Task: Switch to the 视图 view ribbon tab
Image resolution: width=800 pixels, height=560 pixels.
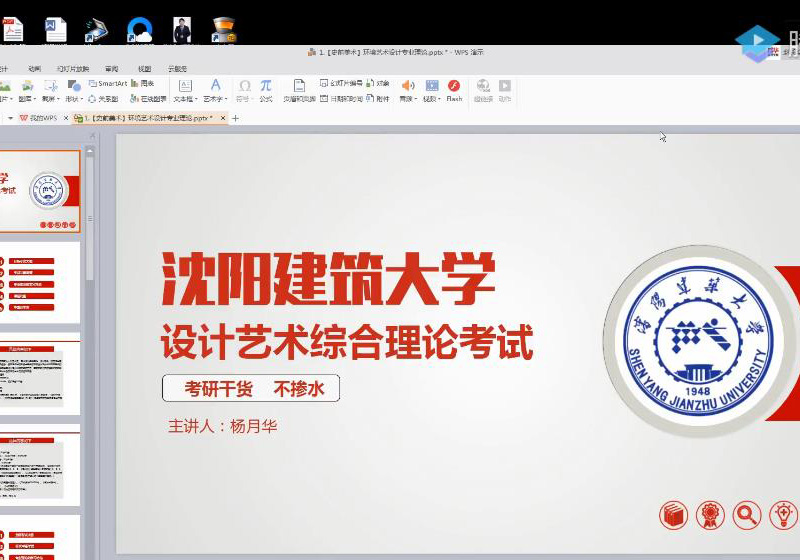Action: (144, 68)
